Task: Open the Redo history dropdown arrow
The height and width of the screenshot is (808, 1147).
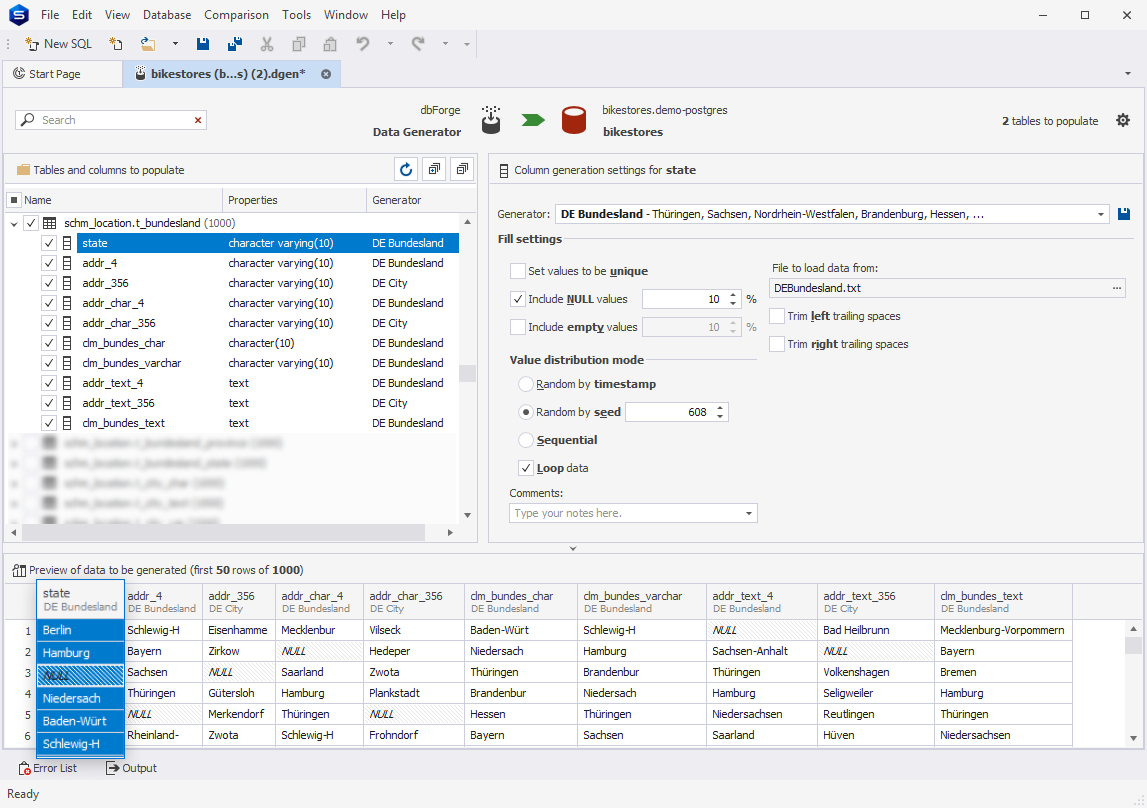Action: [445, 44]
